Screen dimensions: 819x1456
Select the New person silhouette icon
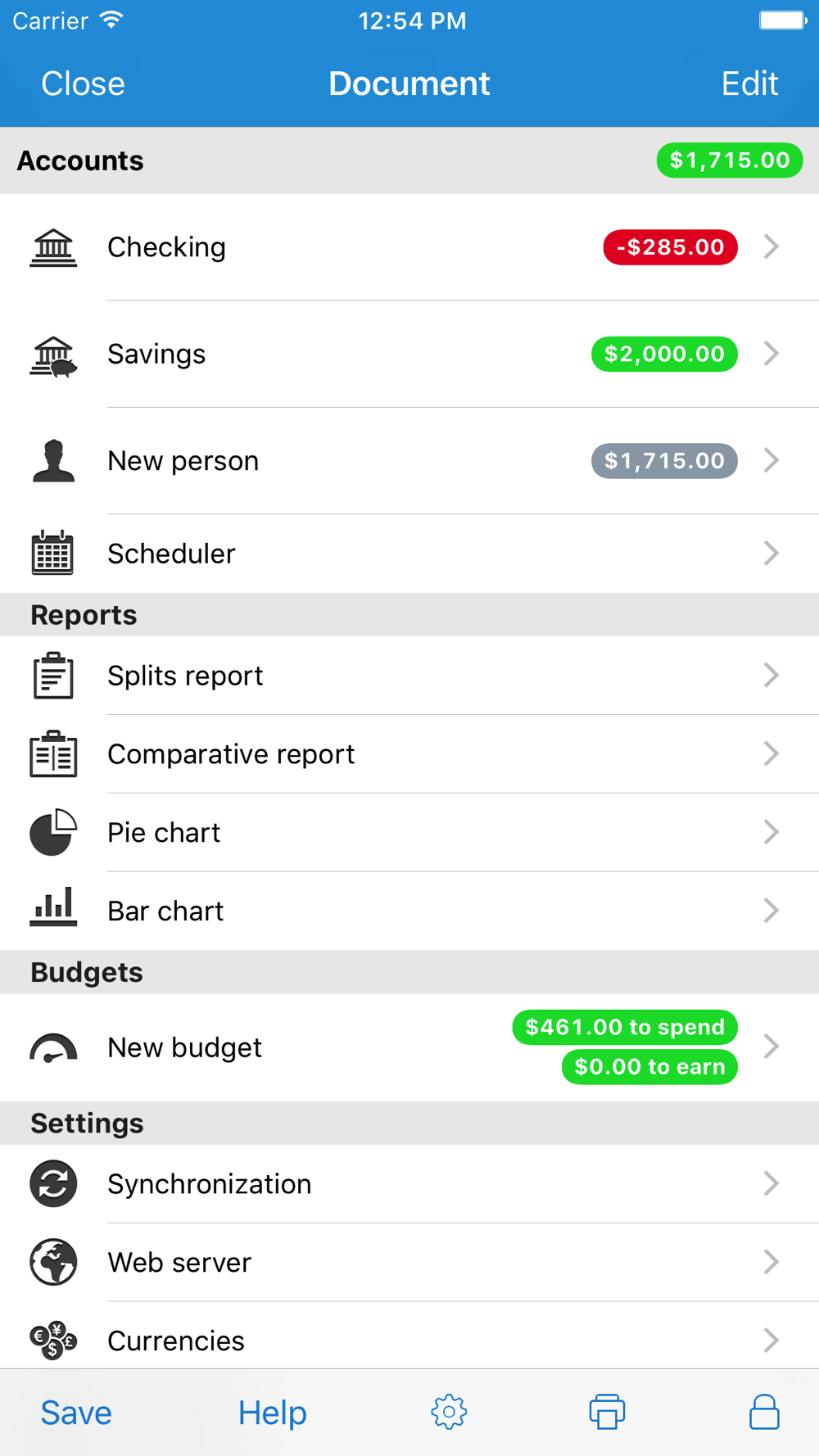[x=53, y=460]
